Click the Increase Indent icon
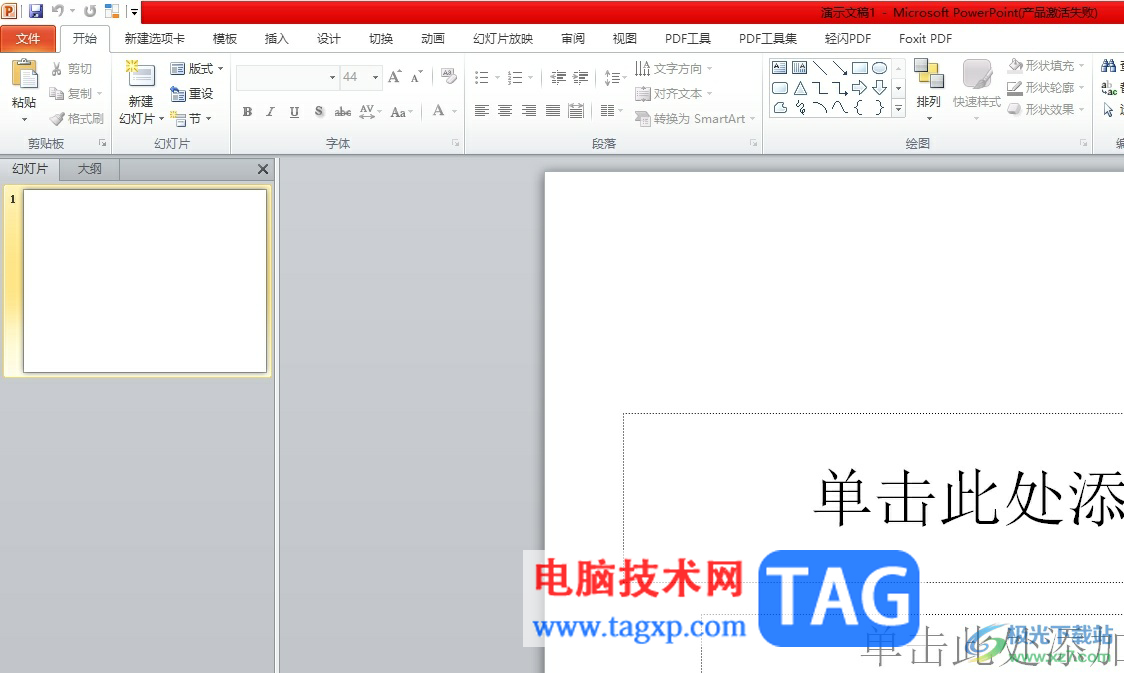 click(x=581, y=77)
